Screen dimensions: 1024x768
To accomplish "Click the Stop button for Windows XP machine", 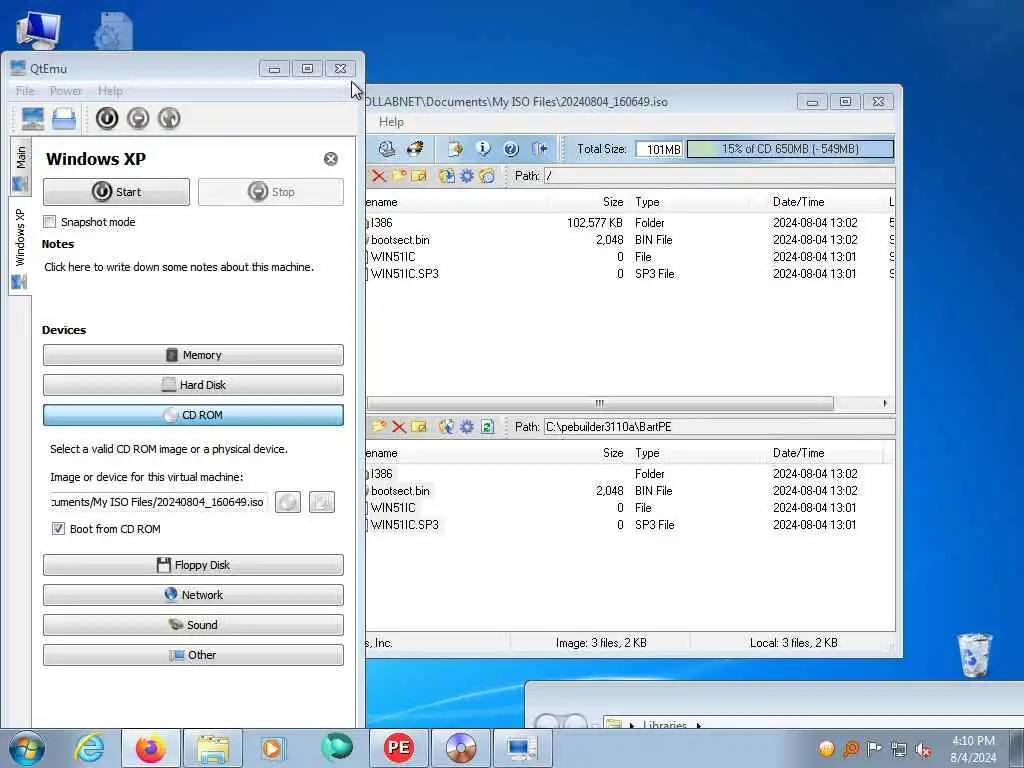I will (x=271, y=192).
